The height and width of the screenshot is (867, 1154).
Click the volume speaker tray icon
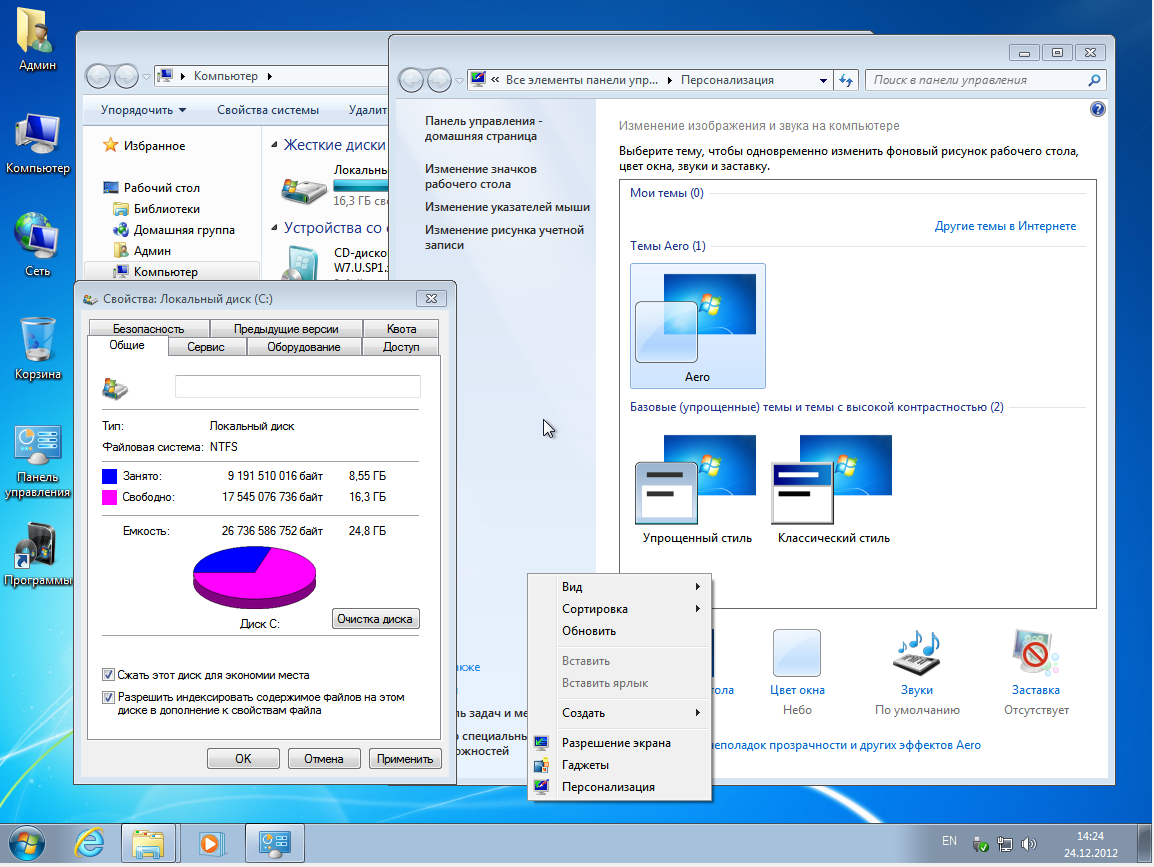(x=1028, y=844)
